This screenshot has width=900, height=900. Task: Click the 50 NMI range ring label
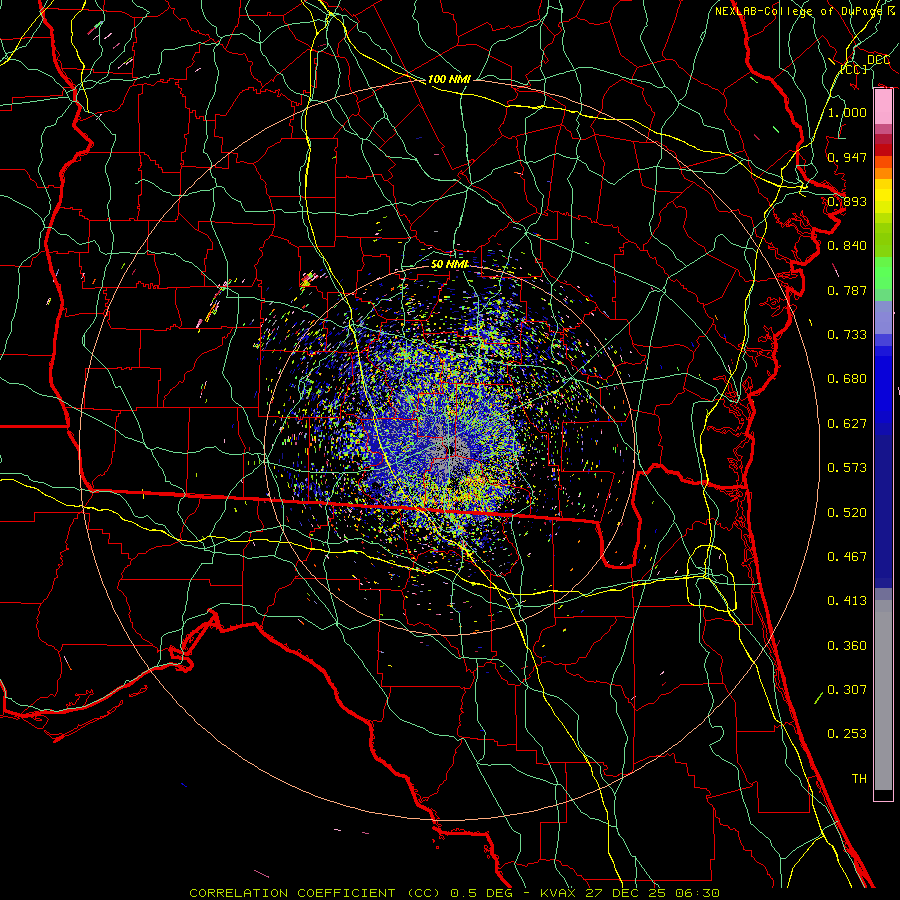click(449, 264)
